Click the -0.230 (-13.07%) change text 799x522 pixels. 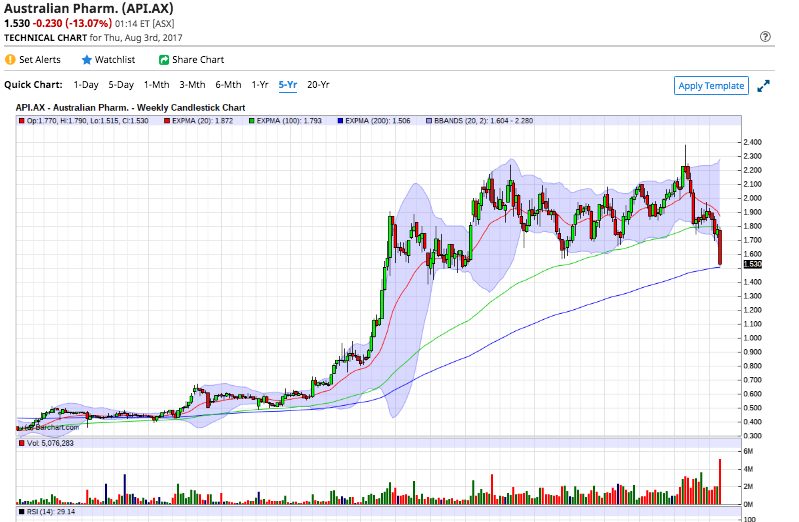(72, 23)
